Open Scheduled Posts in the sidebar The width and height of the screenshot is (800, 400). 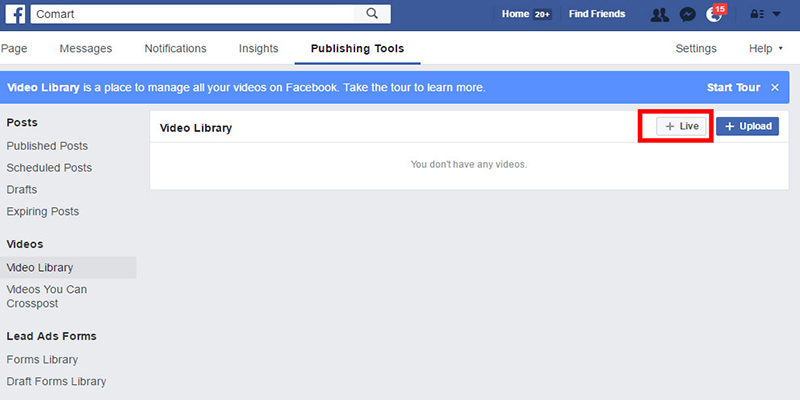[x=49, y=168]
